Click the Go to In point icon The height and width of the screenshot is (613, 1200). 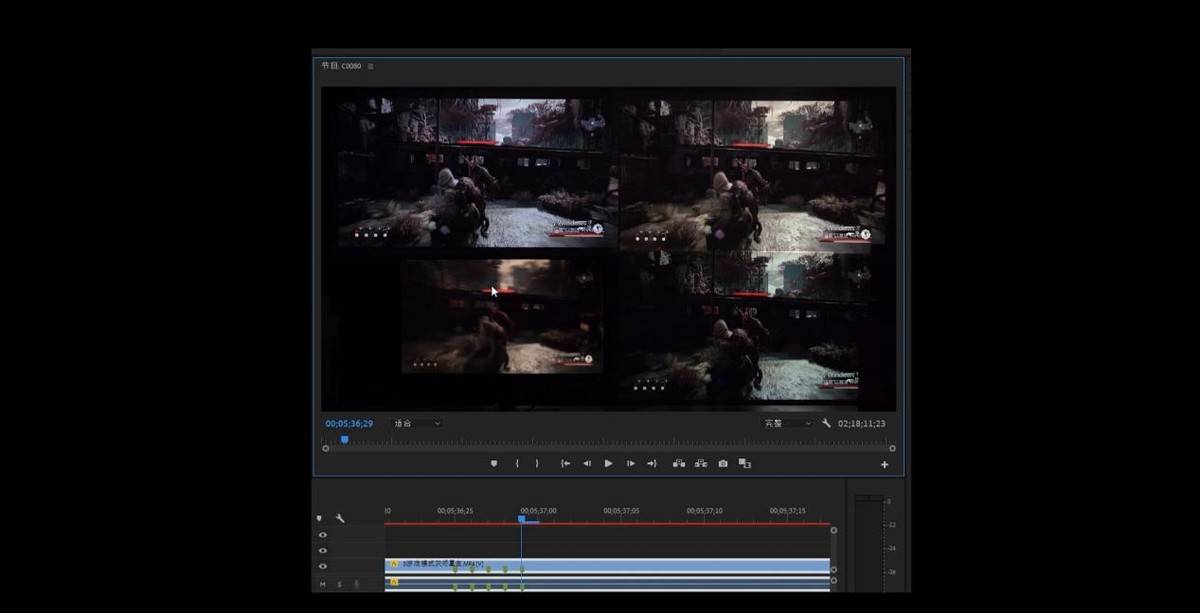pos(565,463)
